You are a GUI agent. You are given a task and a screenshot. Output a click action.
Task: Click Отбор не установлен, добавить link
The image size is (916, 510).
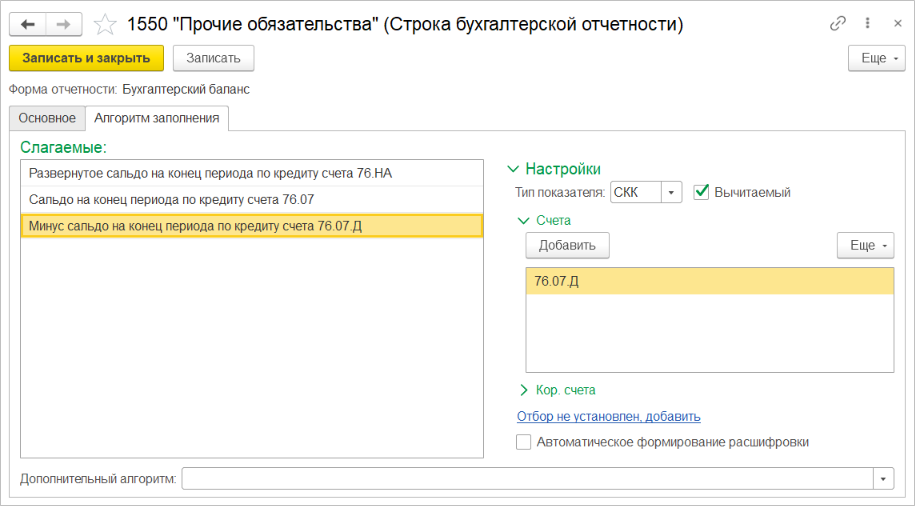coord(608,416)
